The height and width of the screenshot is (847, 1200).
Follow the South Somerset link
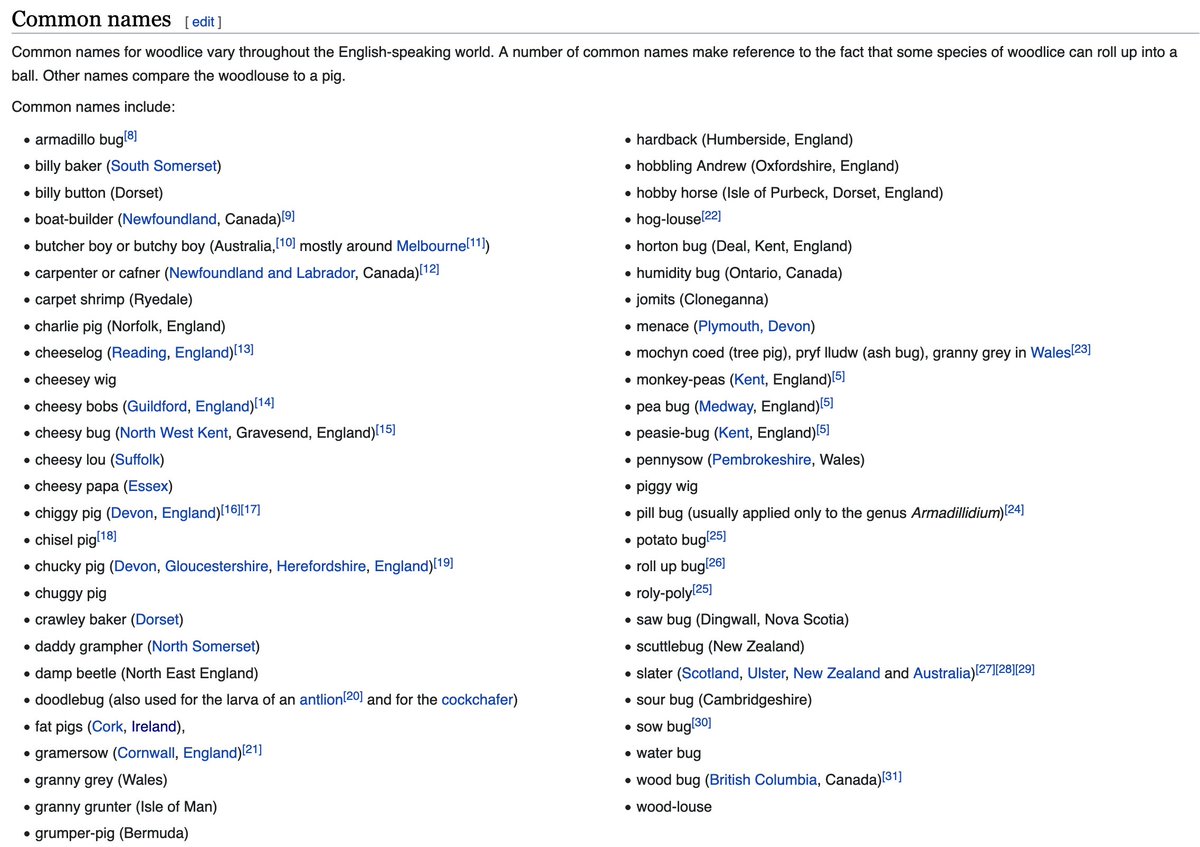[x=164, y=166]
